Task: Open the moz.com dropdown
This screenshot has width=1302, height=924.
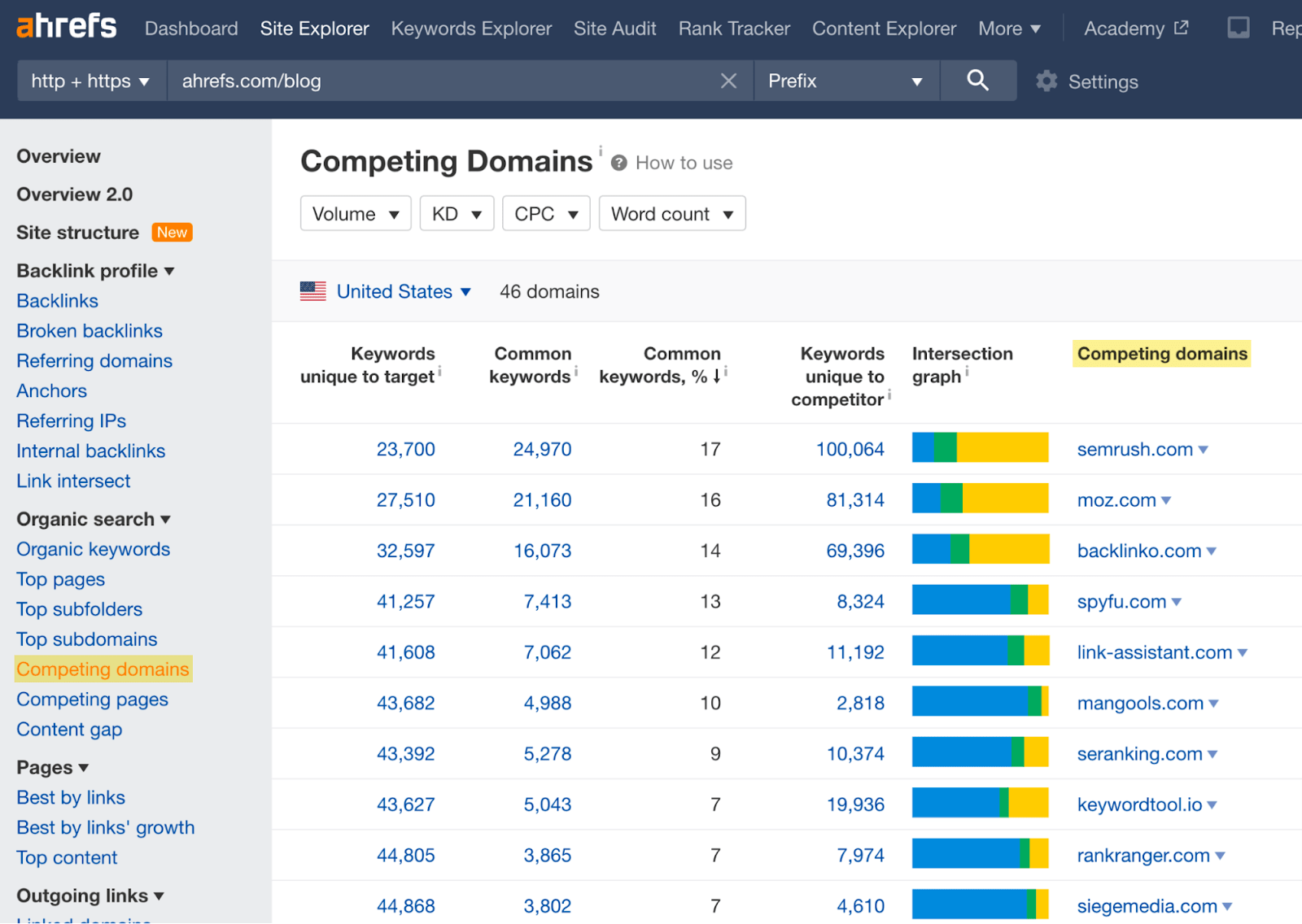Action: pos(1166,500)
